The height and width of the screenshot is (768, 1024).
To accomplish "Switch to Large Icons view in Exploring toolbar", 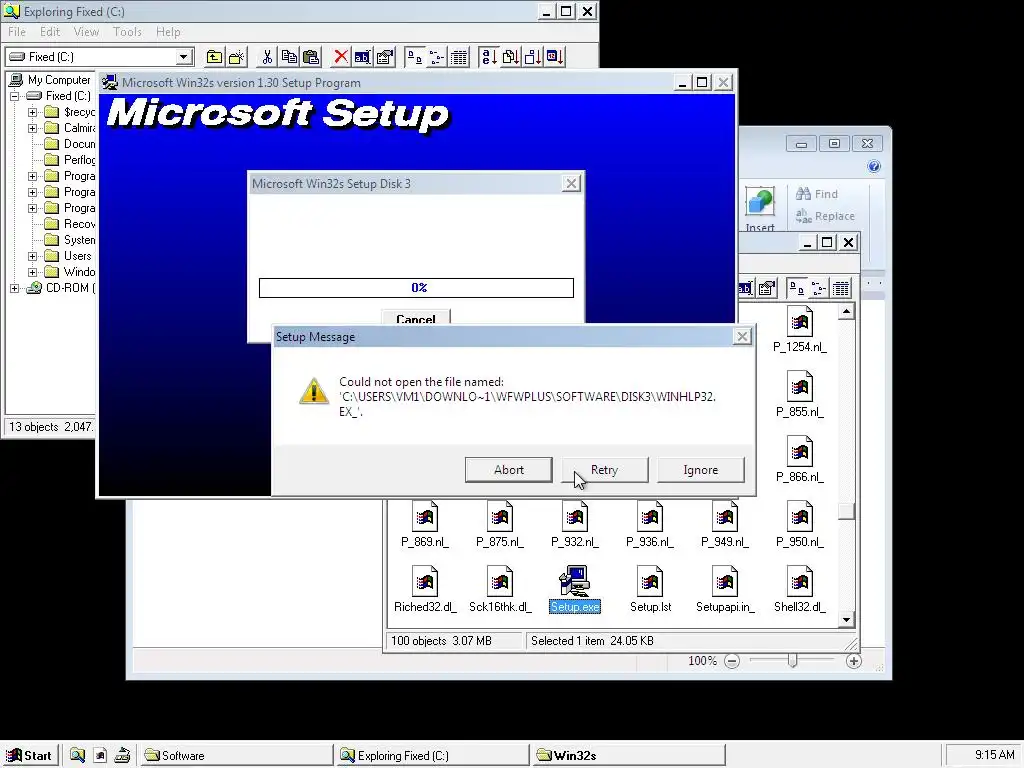I will 415,57.
